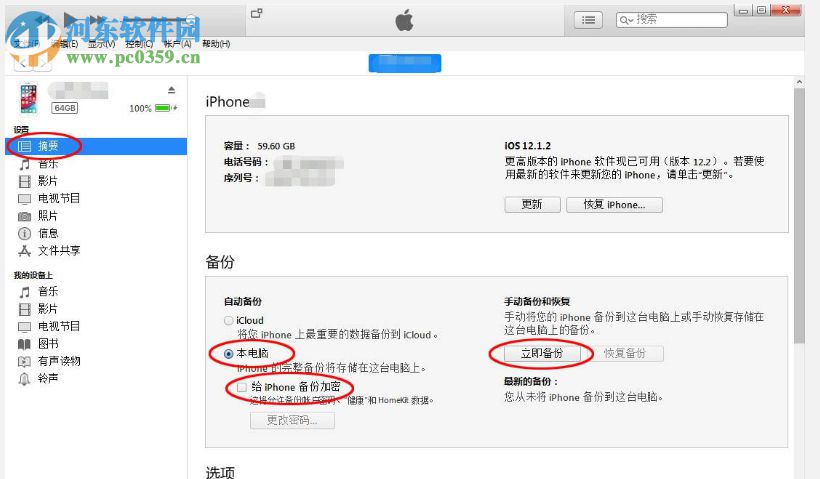820x479 pixels.
Task: Enable 给 iPhone 备份加密 checkbox
Action: click(242, 387)
